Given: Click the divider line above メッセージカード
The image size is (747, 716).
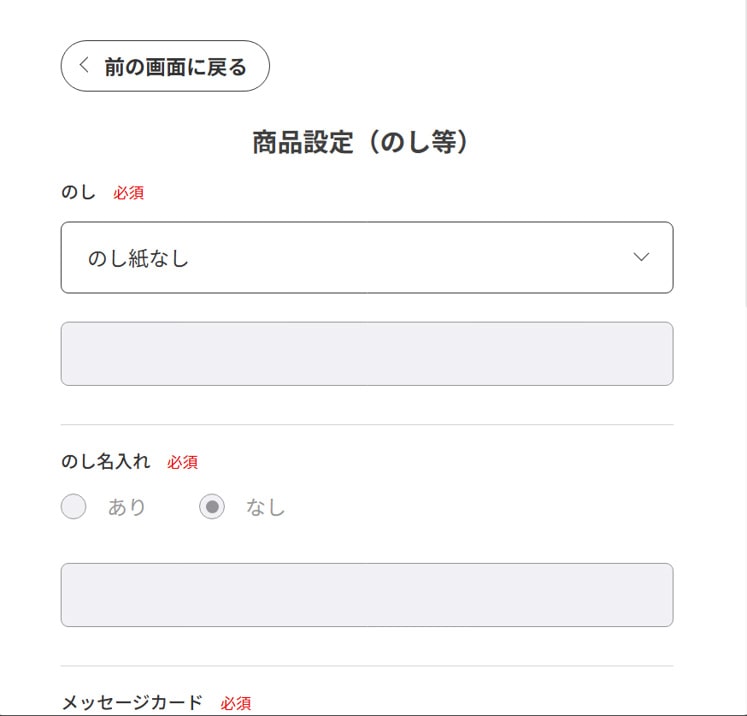Looking at the screenshot, I should pyautogui.click(x=366, y=666).
